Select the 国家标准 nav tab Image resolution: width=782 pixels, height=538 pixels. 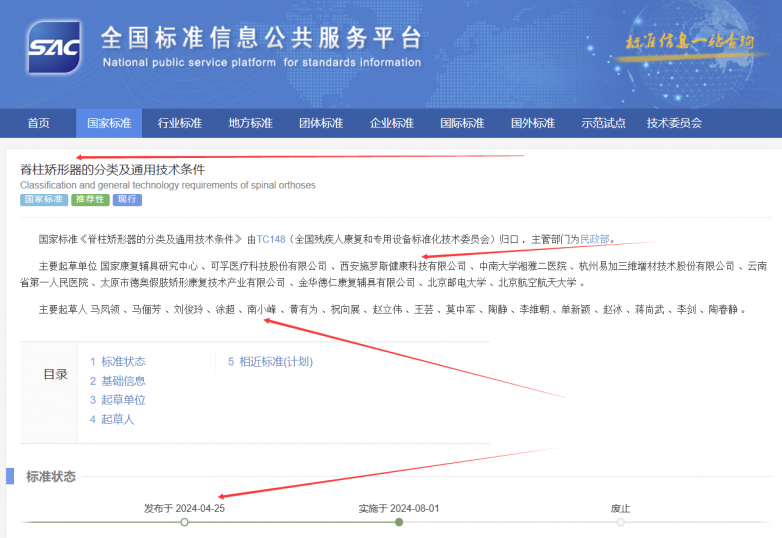[109, 123]
